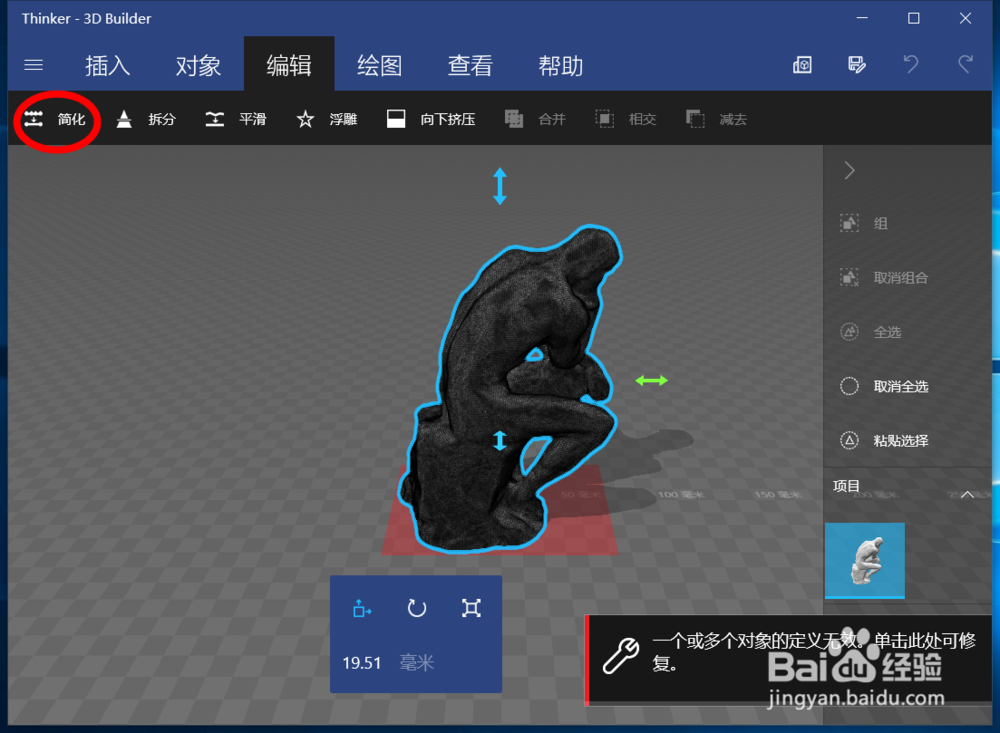Toggle scale mode in the object panel

coord(470,609)
